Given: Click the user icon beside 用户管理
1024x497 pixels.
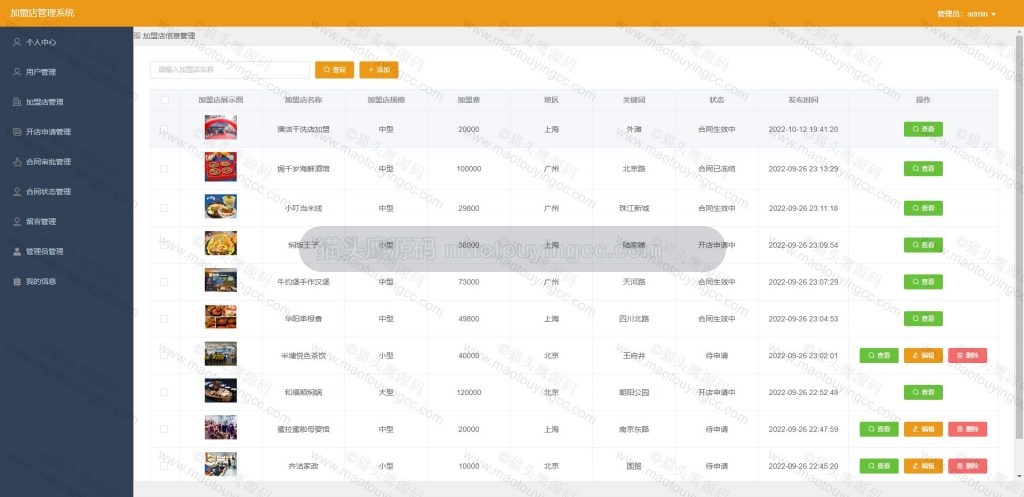Looking at the screenshot, I should 17,72.
